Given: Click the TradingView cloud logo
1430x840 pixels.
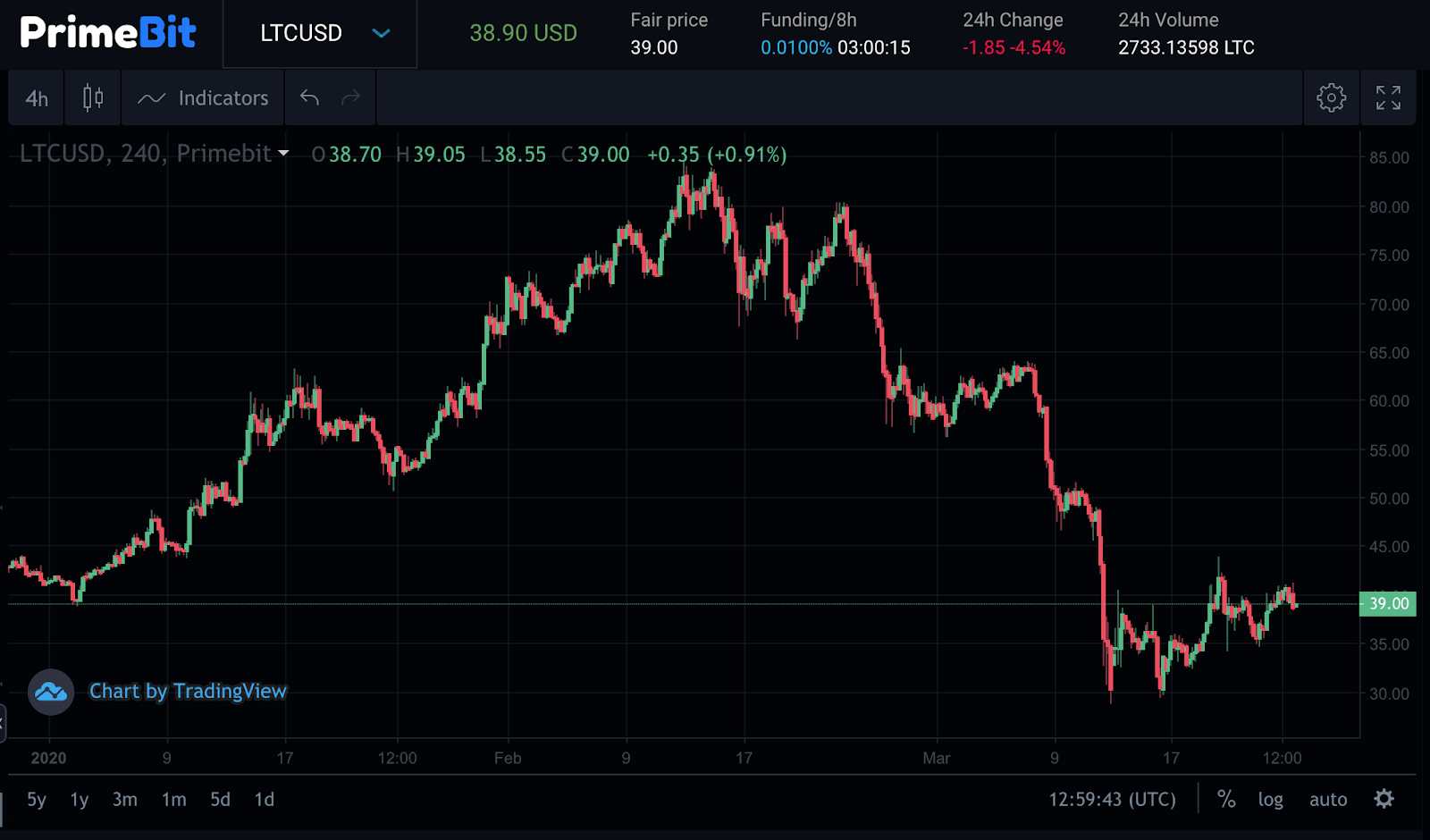Looking at the screenshot, I should click(x=51, y=692).
